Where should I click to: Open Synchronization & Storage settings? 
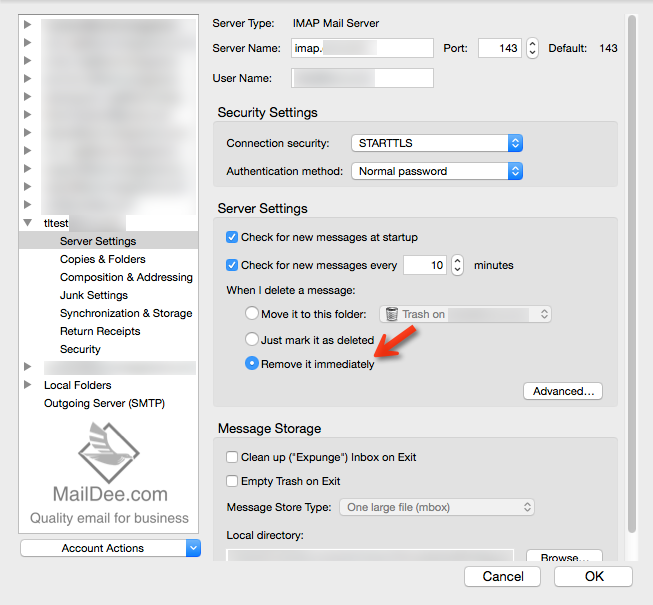(x=126, y=313)
